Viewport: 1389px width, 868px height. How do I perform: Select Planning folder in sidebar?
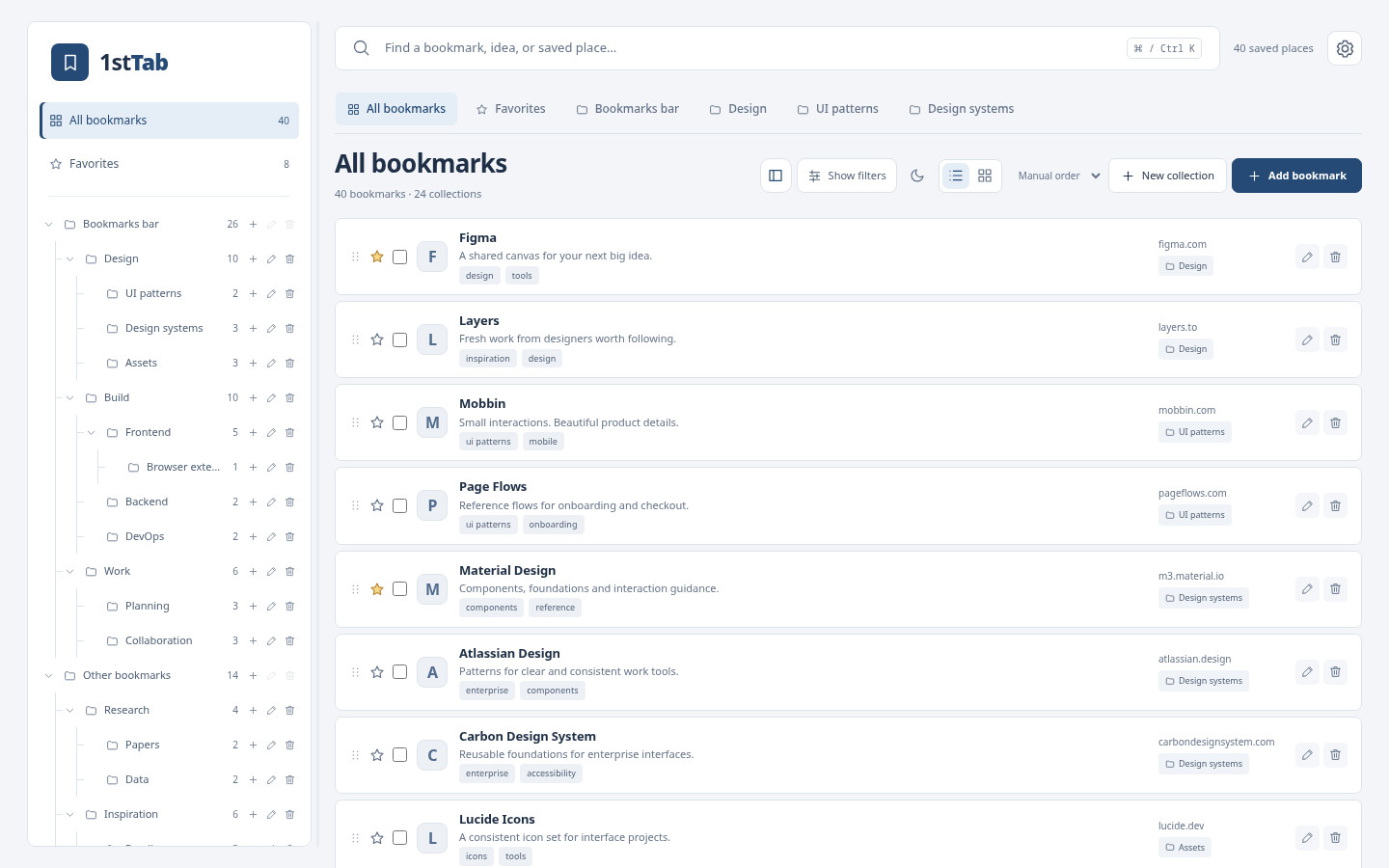pyautogui.click(x=147, y=607)
